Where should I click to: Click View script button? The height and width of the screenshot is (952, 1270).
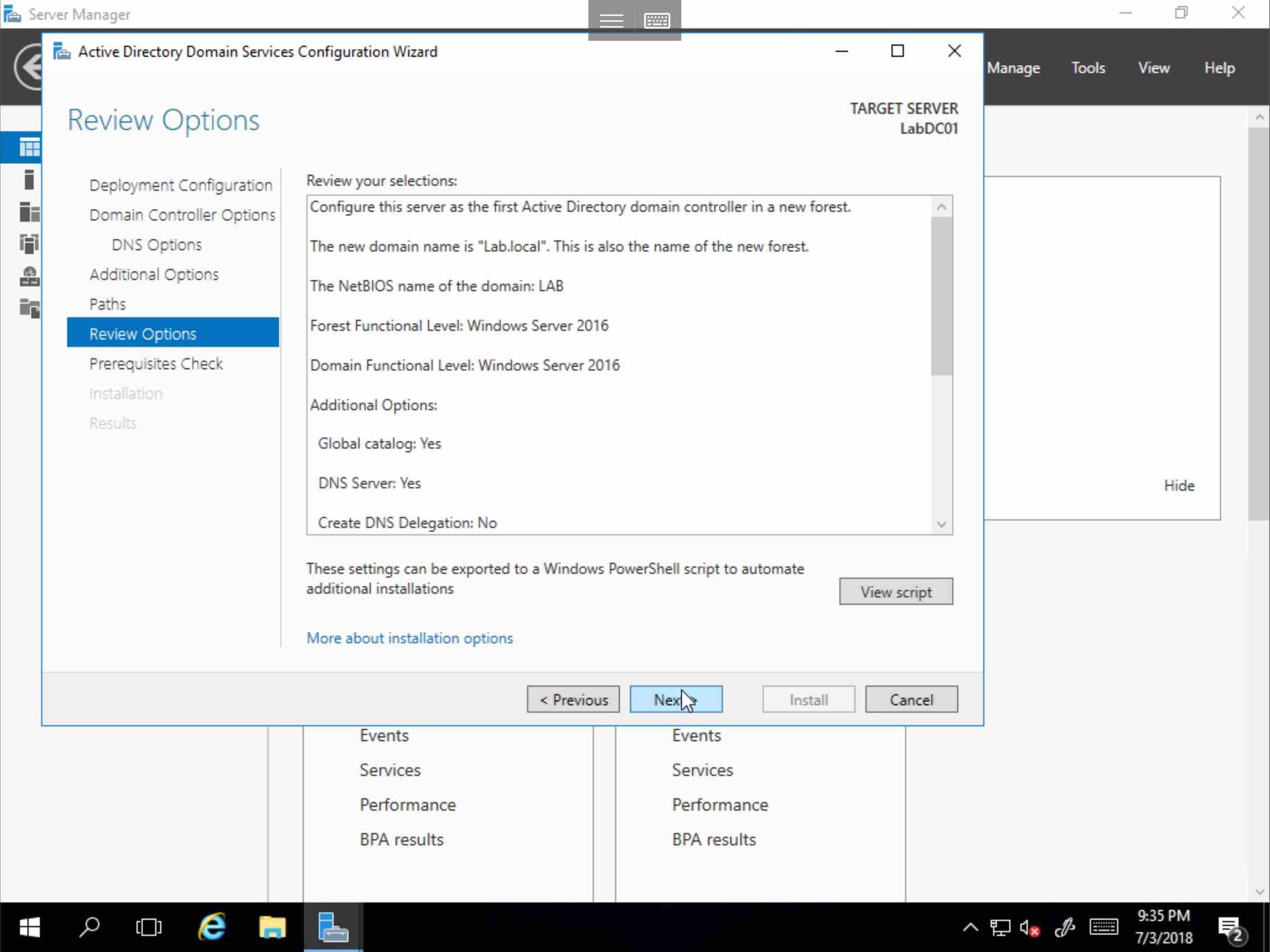(x=896, y=591)
